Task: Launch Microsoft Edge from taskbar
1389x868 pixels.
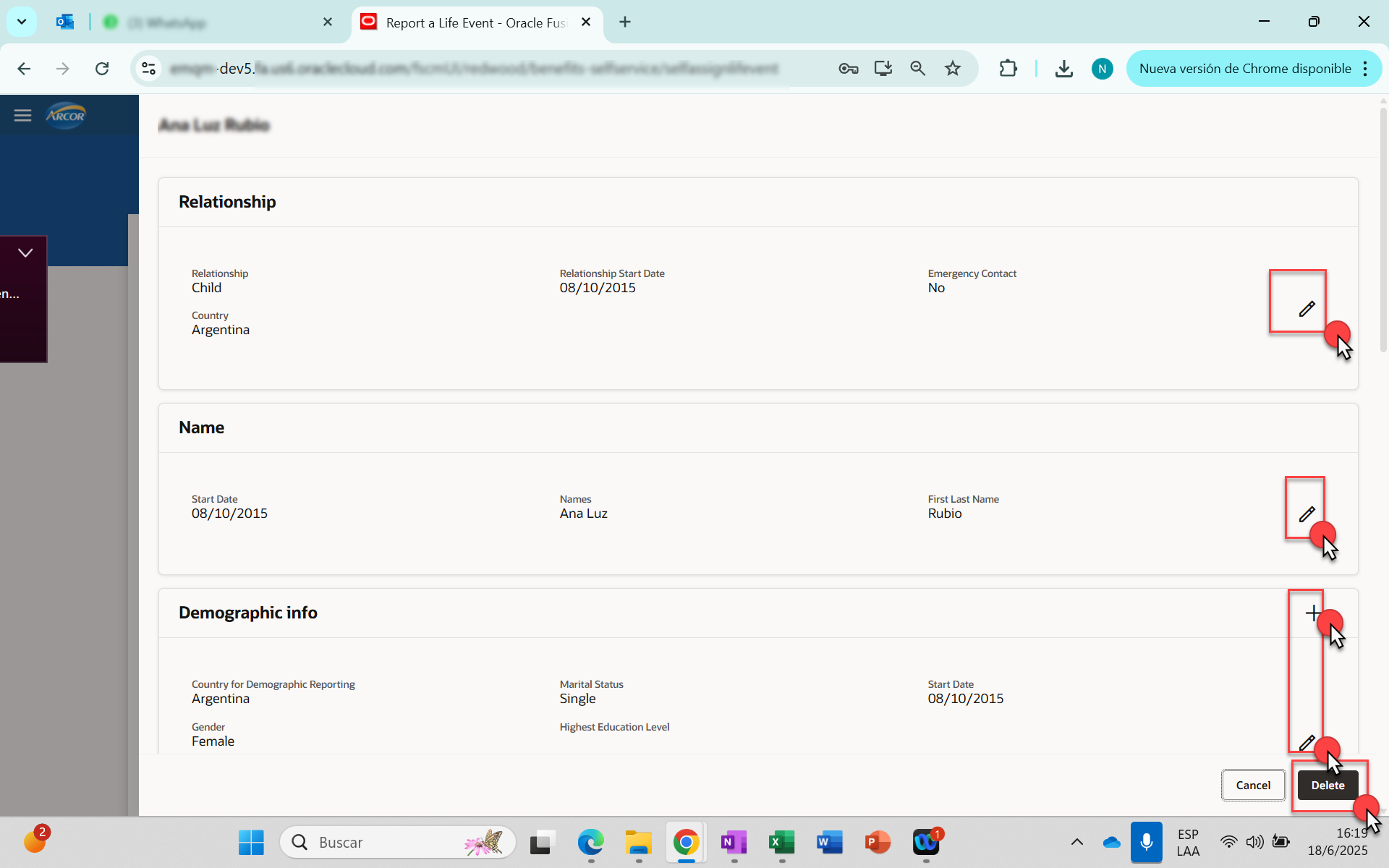Action: point(590,842)
